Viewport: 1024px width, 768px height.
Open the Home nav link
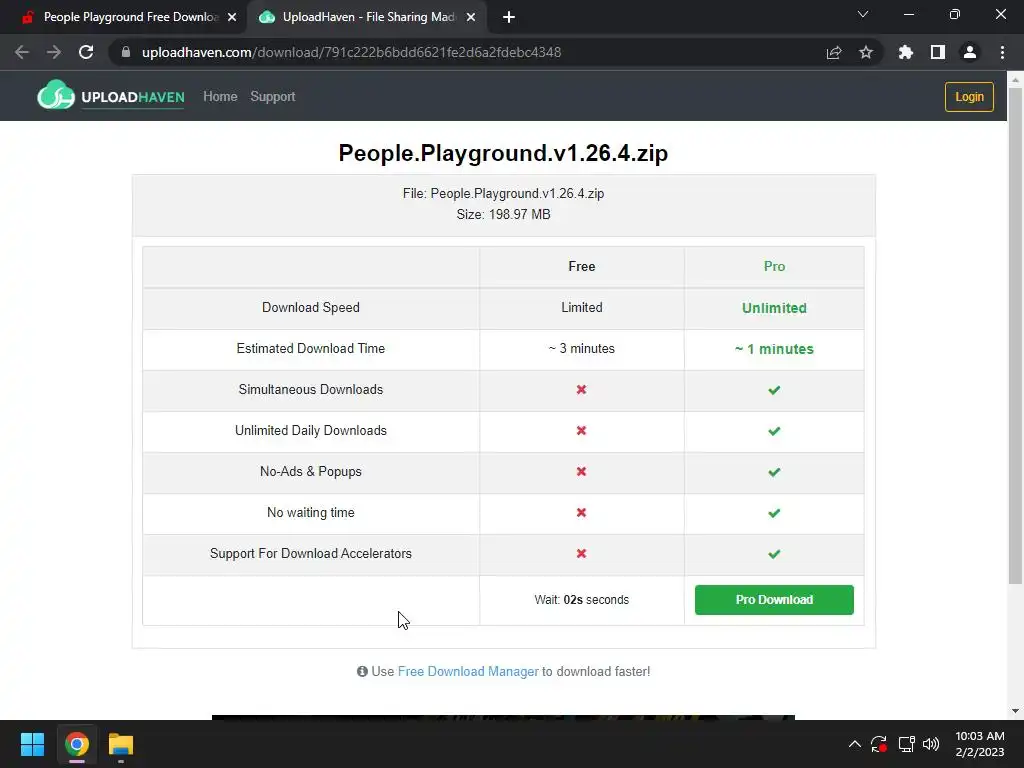point(220,97)
